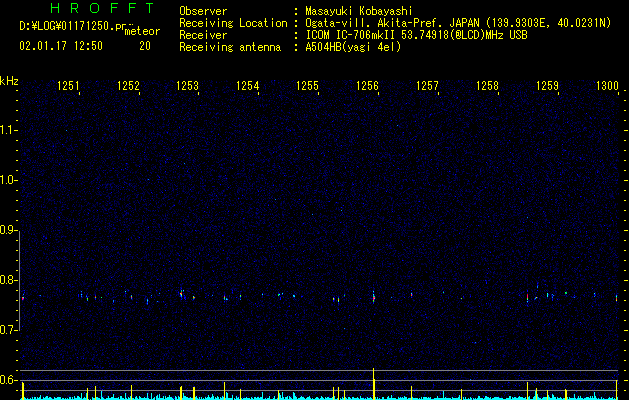This screenshot has width=629, height=400.
Task: Click the date stamp 02.01.17 12:50
Action: (x=61, y=46)
